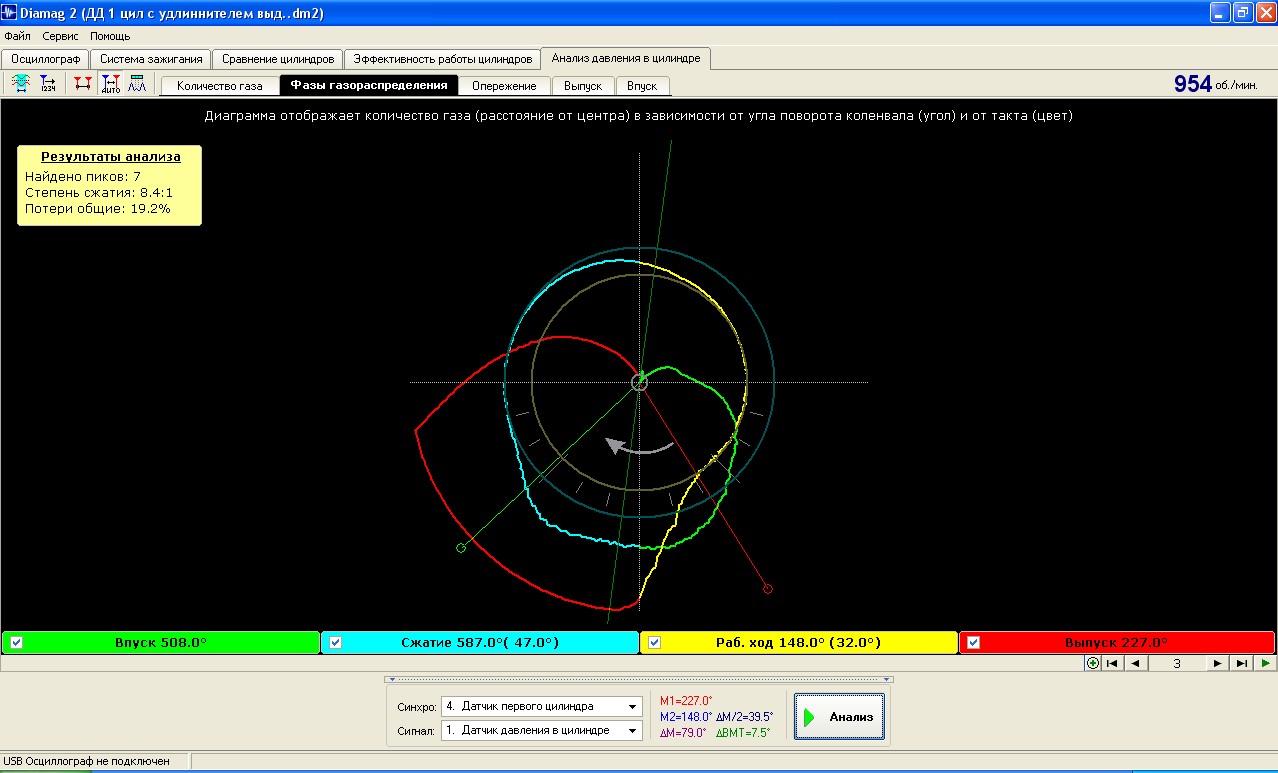Click the red marker toolbar icon
1278x773 pixels.
point(82,85)
